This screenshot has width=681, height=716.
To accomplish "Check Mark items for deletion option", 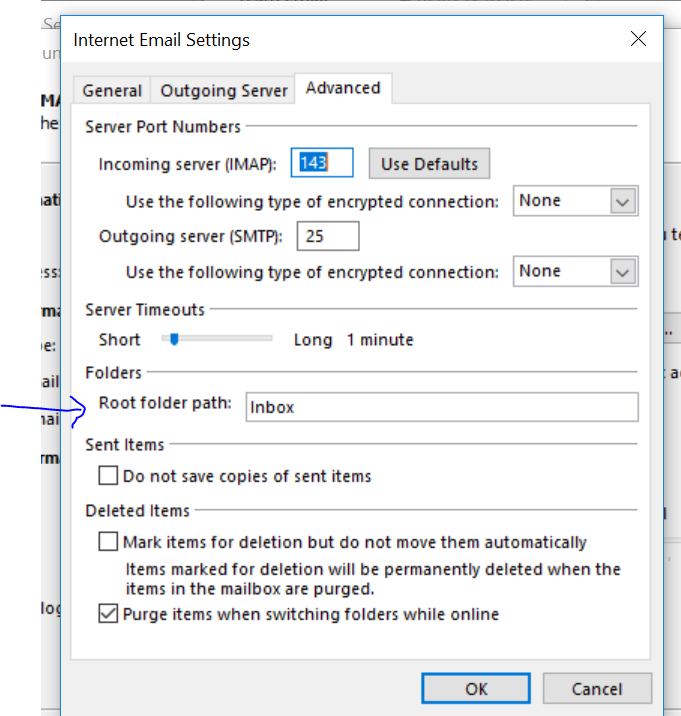I will coord(108,541).
